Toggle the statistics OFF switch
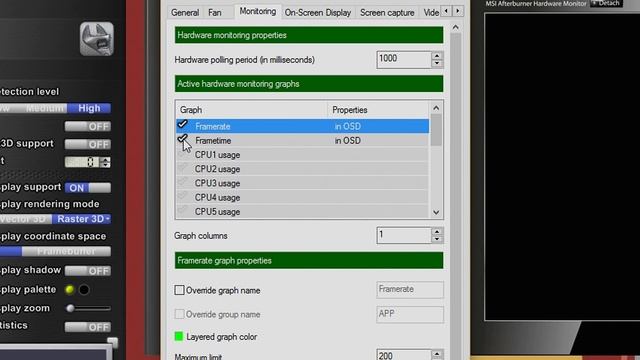Viewport: 640px width, 360px height. 88,327
